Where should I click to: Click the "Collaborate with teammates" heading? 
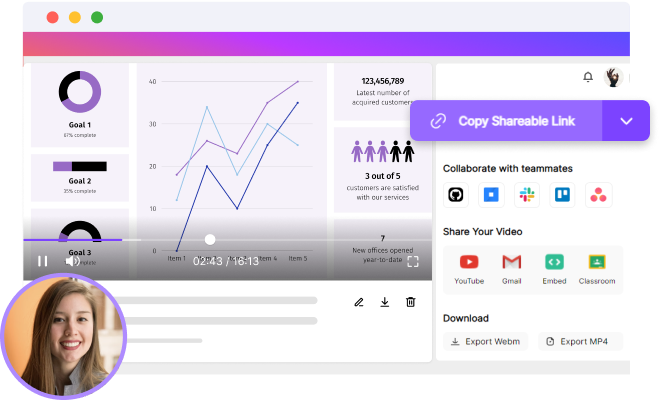click(x=508, y=168)
